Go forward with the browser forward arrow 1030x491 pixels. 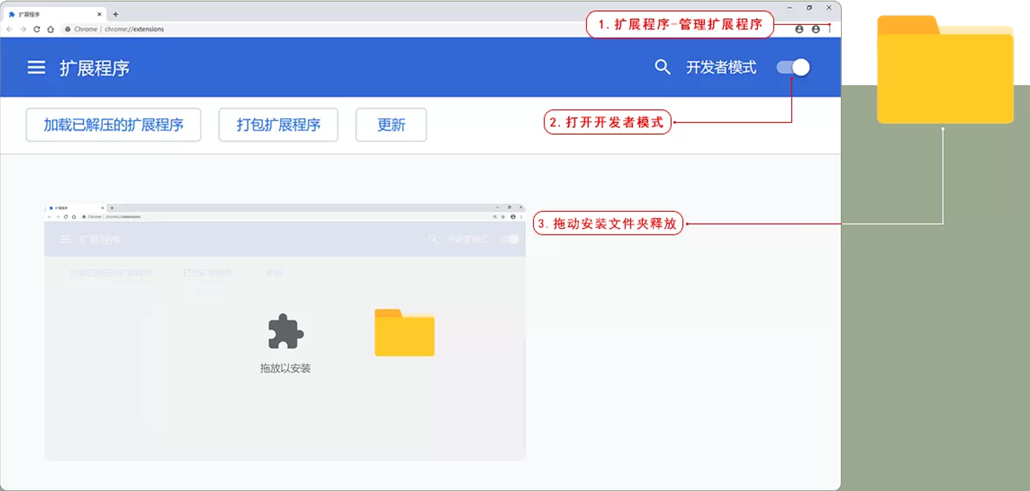(23, 29)
